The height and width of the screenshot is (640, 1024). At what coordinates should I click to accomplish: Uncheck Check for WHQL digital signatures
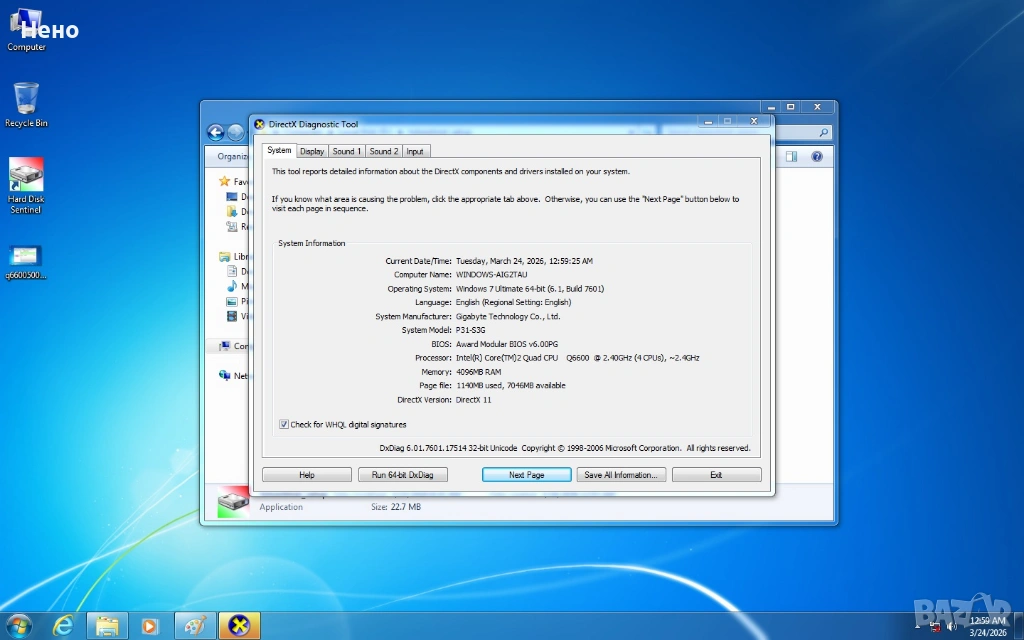(284, 424)
